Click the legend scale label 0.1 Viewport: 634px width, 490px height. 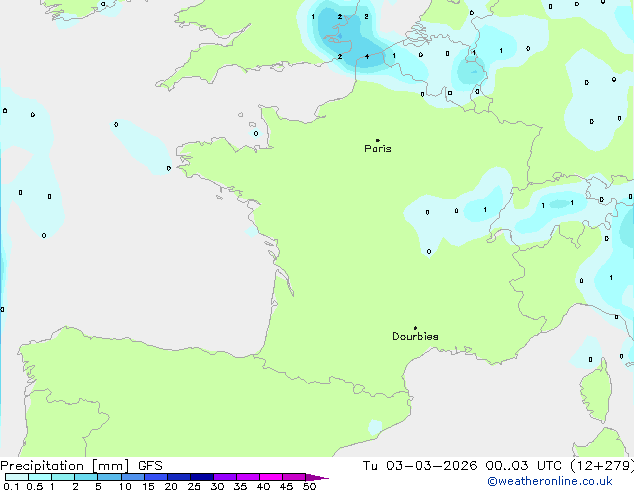[10, 486]
